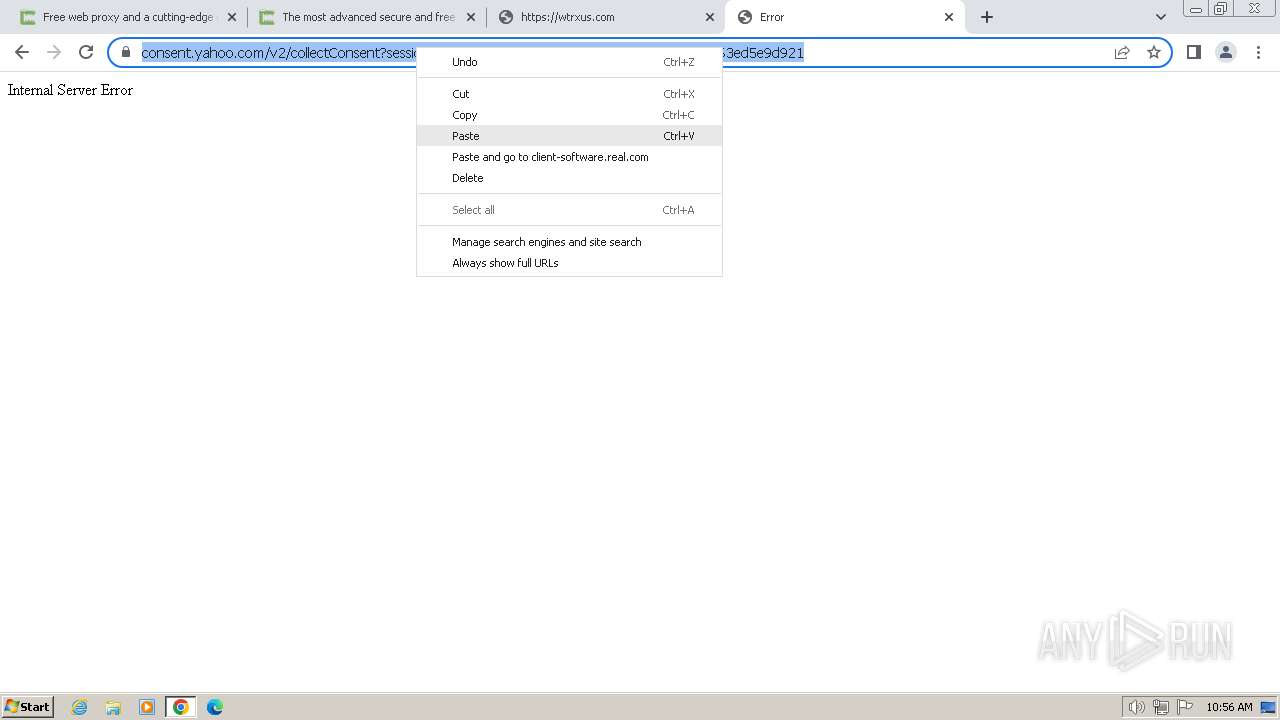
Task: Open the media player taskbar icon
Action: (147, 707)
